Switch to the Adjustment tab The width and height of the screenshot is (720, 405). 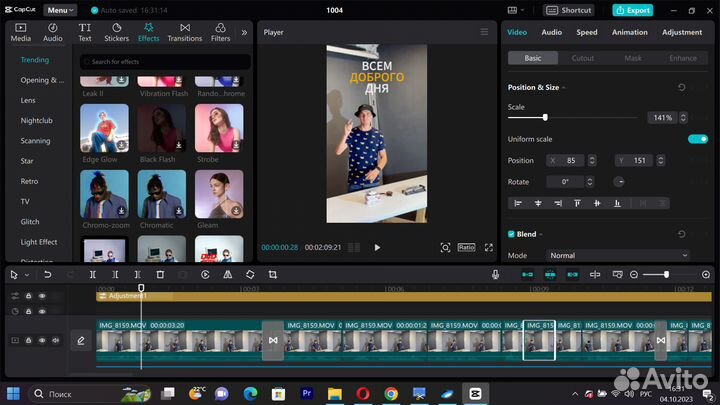pyautogui.click(x=682, y=32)
